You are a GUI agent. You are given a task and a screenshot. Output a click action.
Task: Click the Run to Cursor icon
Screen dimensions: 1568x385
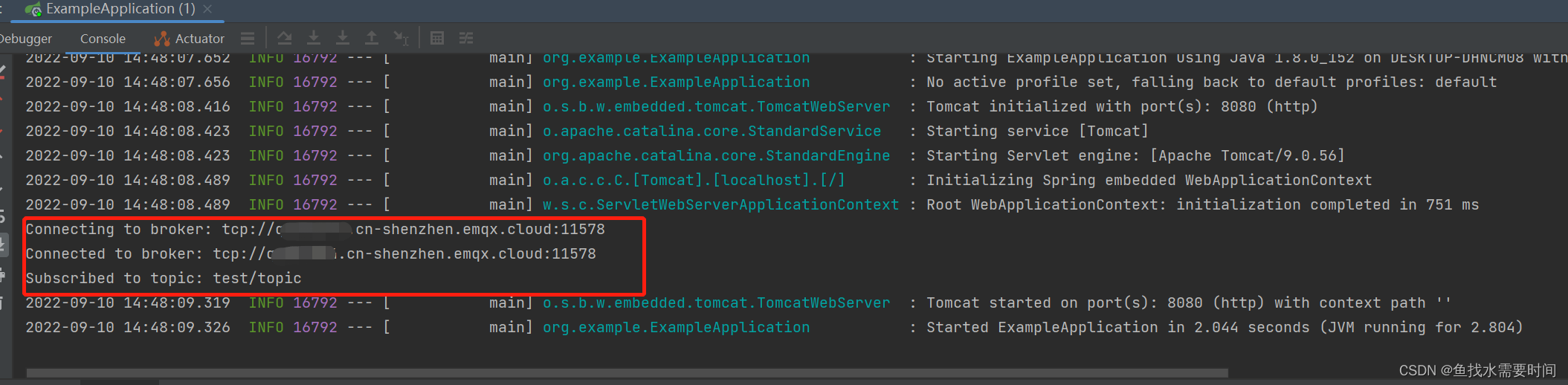401,38
